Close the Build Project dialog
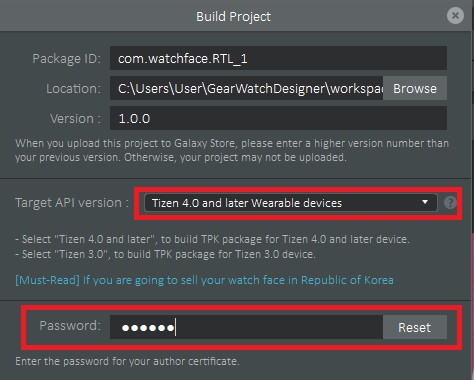Image resolution: width=474 pixels, height=380 pixels. tap(455, 15)
